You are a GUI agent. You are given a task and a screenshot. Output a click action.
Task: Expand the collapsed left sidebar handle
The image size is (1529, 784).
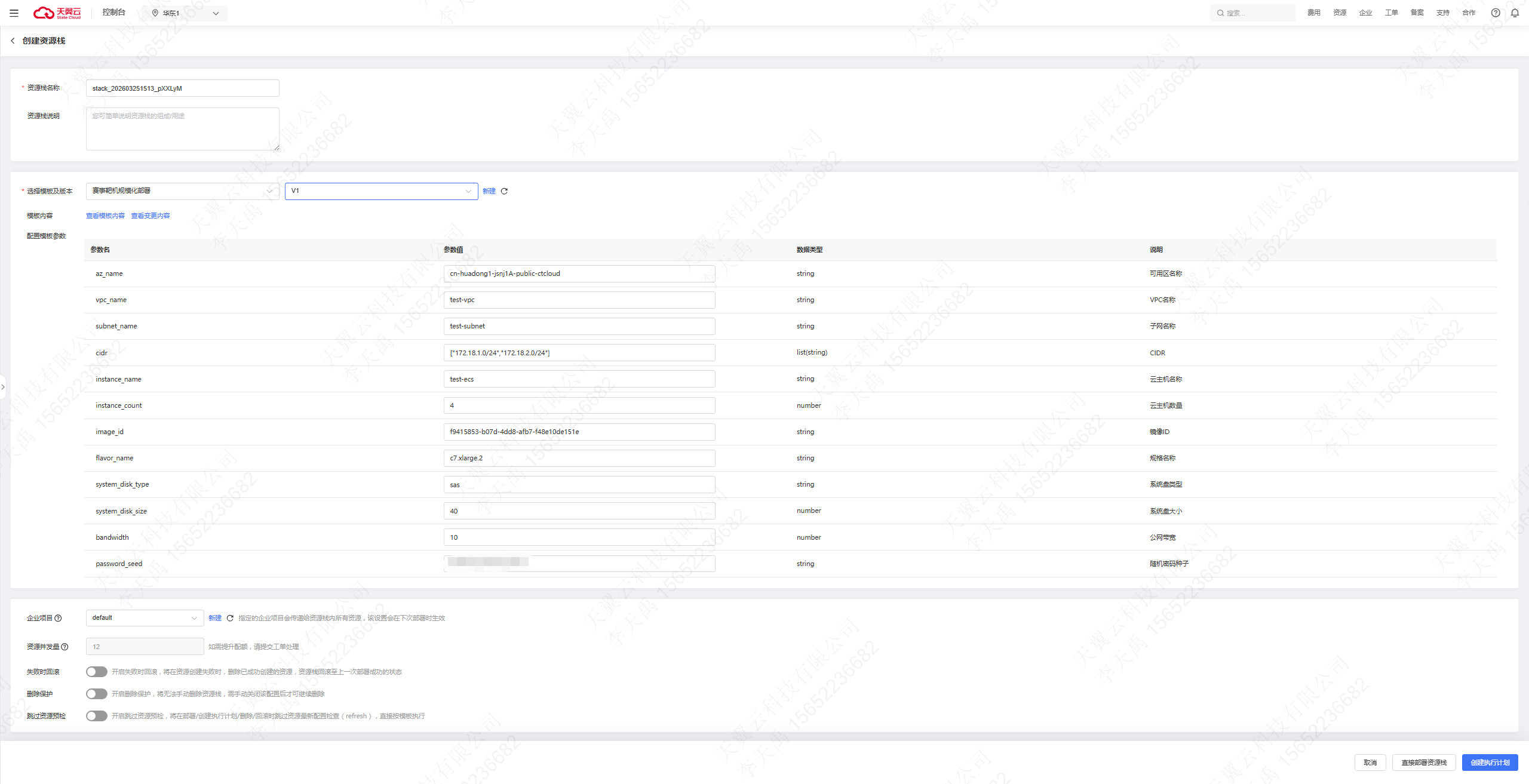[3, 387]
